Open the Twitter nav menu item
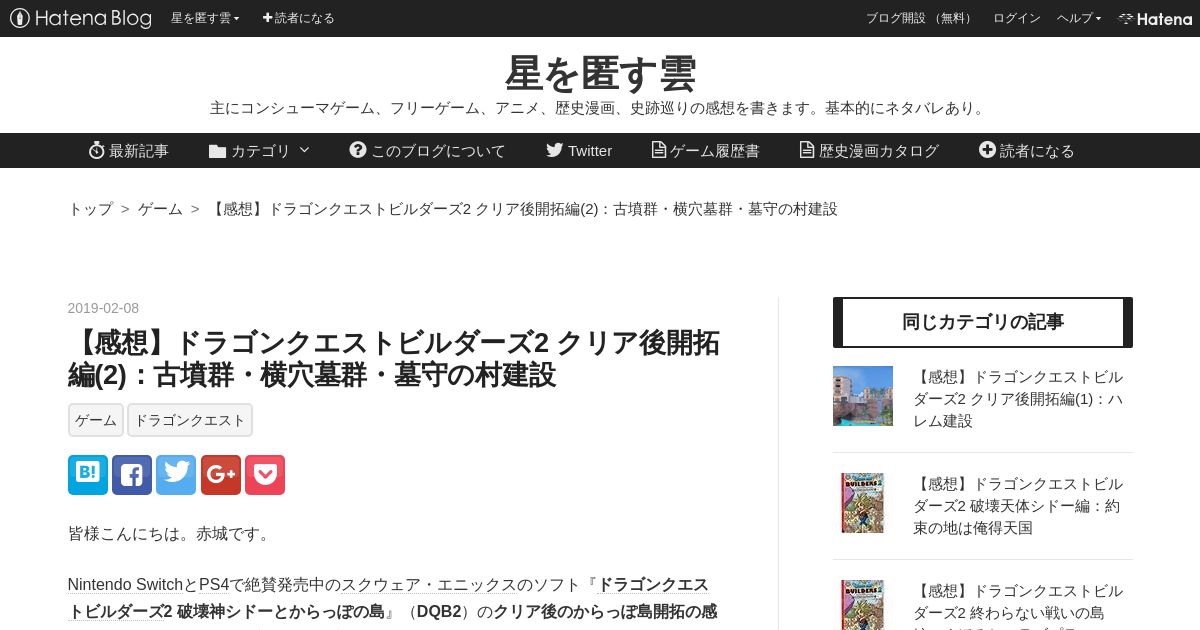 579,150
